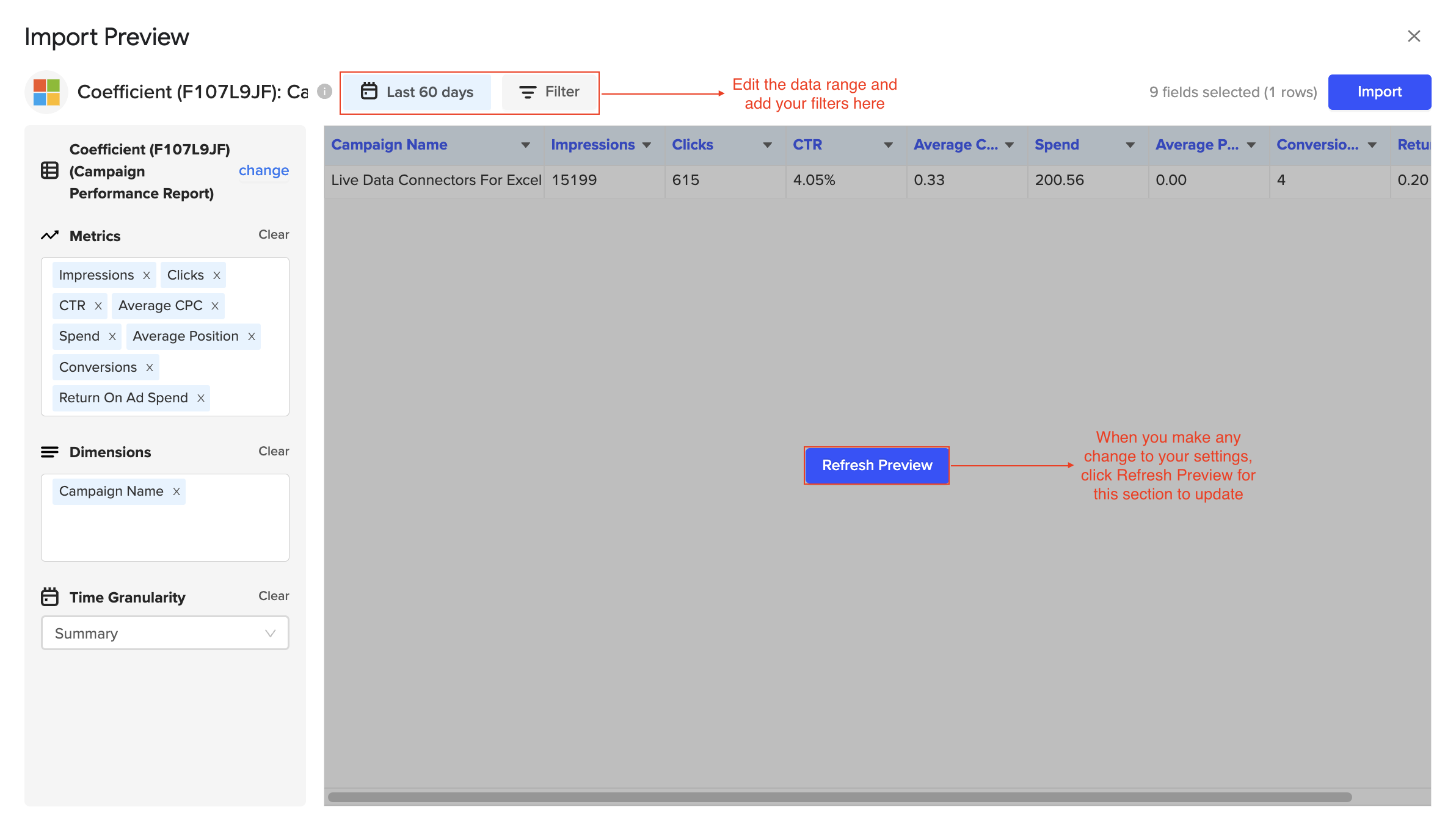
Task: Click the change report link
Action: [264, 170]
